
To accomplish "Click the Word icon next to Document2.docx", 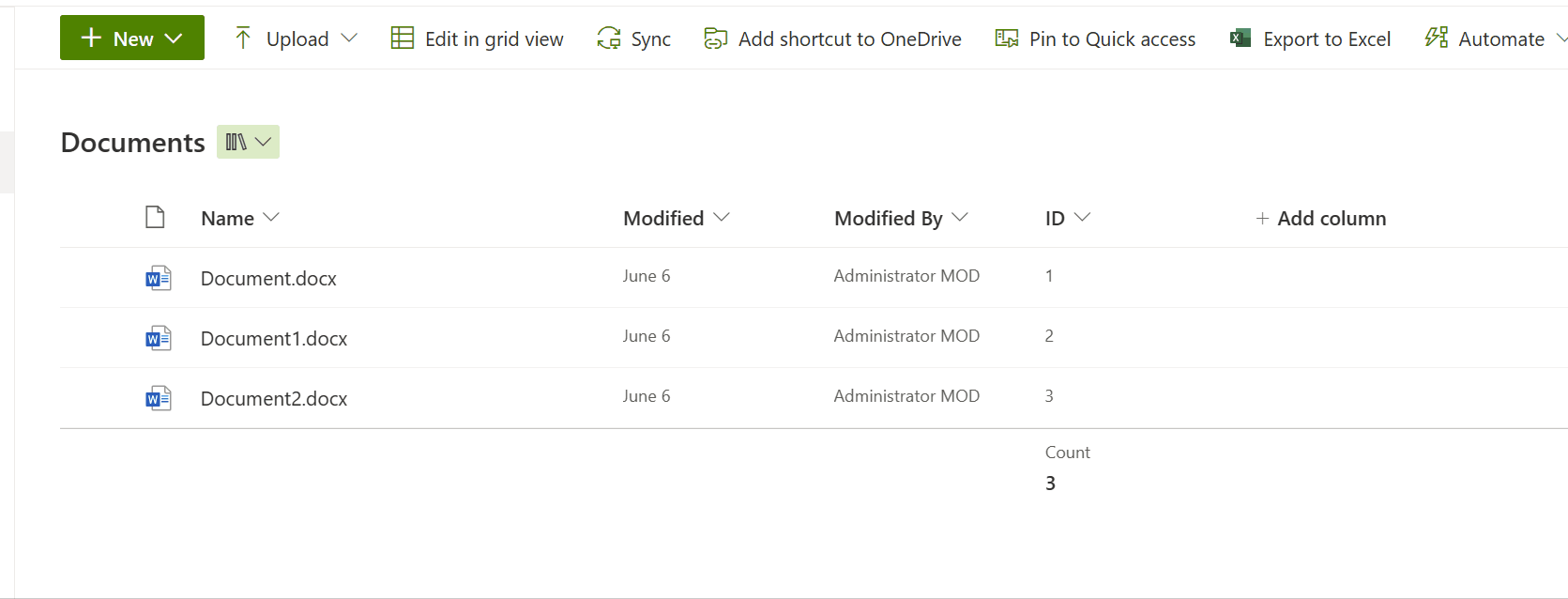I will [159, 397].
